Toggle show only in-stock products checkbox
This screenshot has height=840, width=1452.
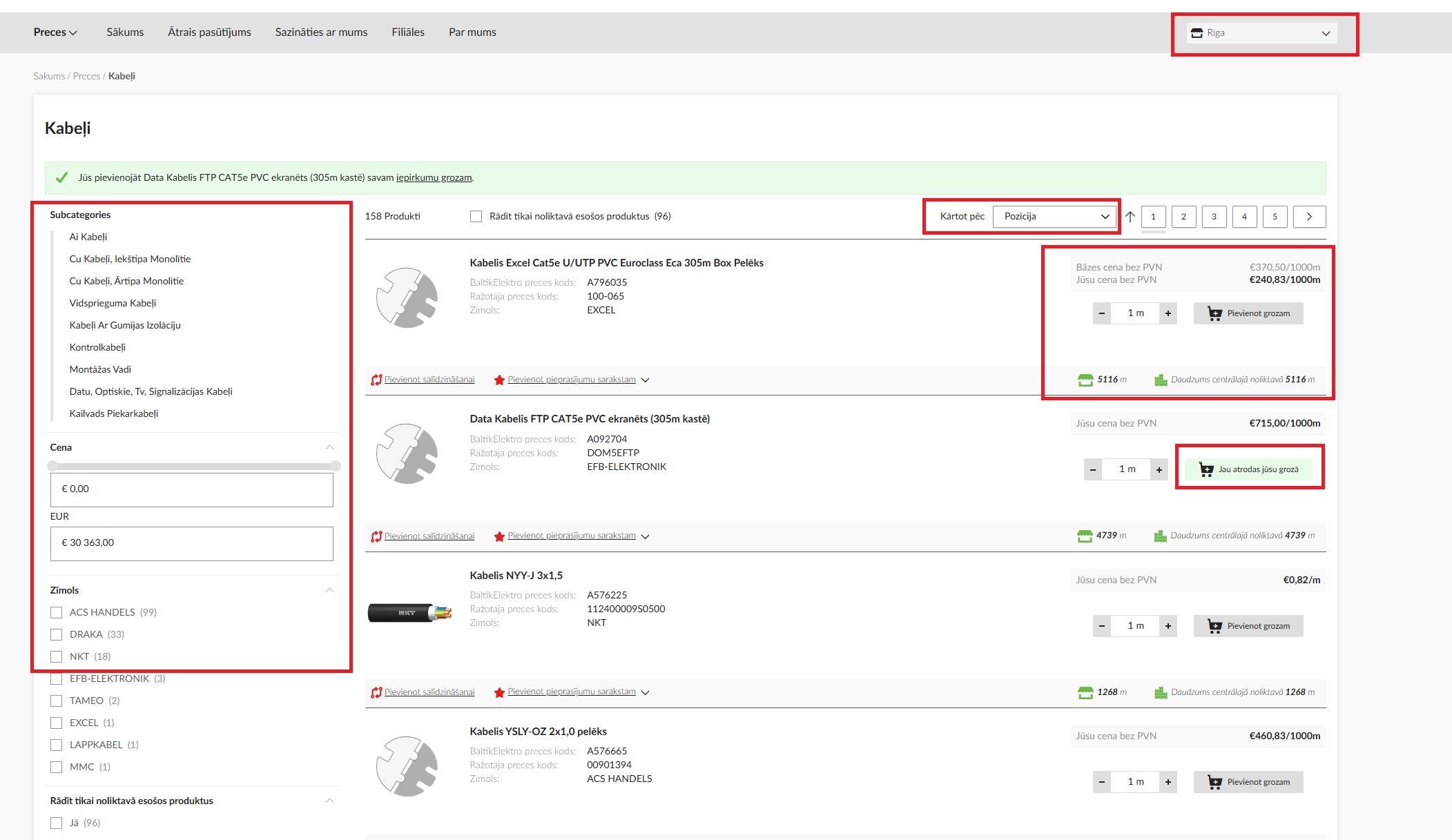coord(476,217)
